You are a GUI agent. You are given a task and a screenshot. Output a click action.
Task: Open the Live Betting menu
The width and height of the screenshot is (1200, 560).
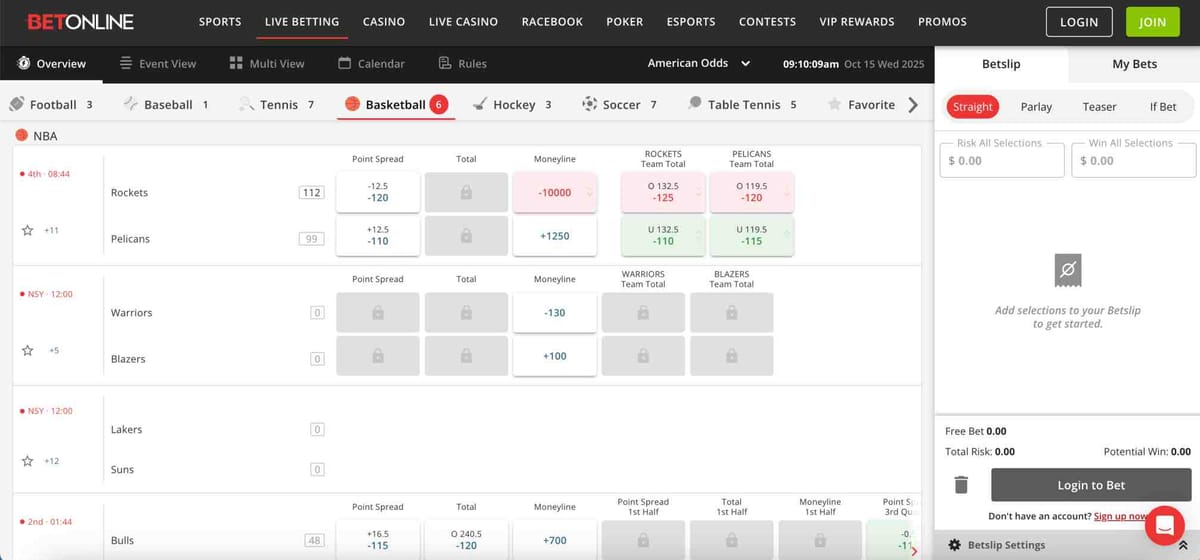tap(302, 21)
